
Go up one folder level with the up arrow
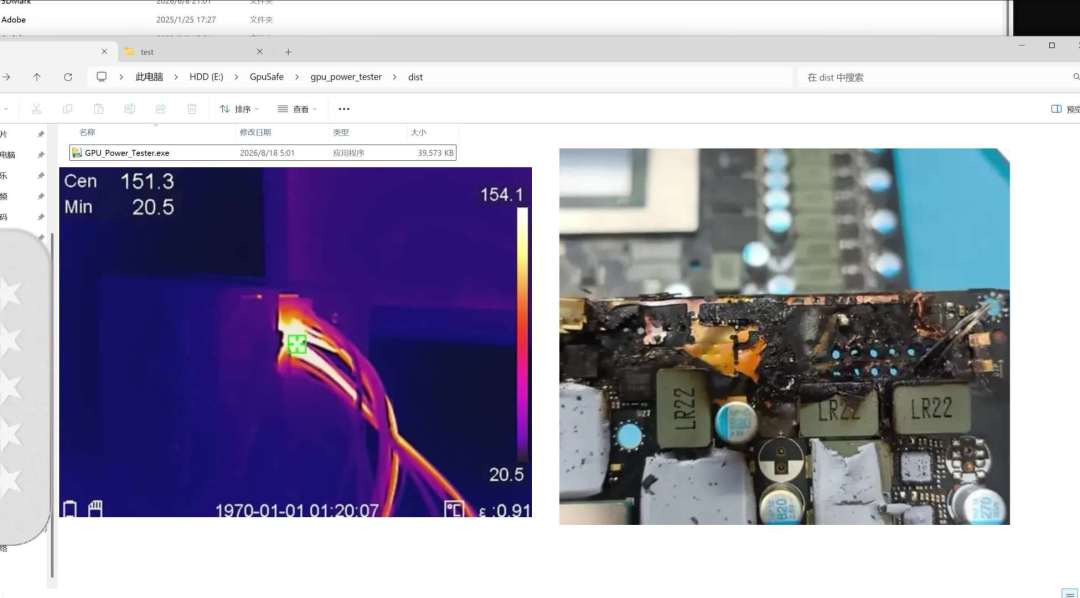point(37,77)
